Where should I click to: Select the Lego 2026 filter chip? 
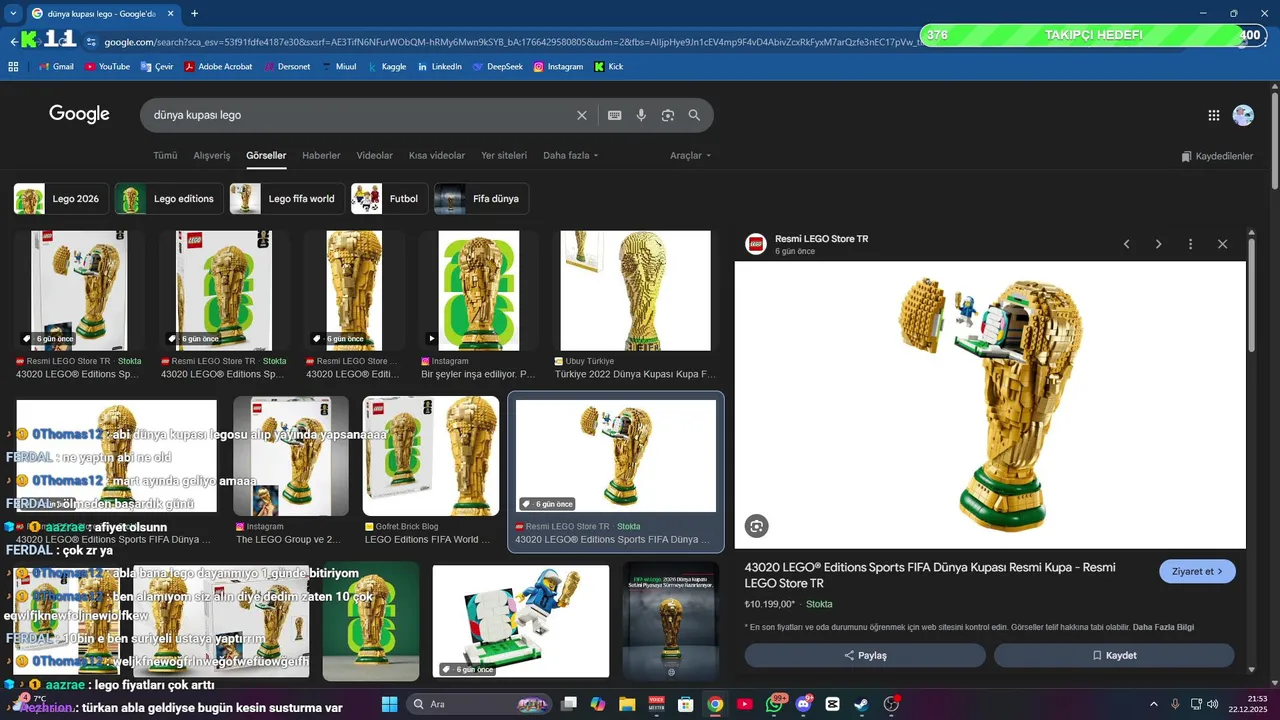[61, 198]
